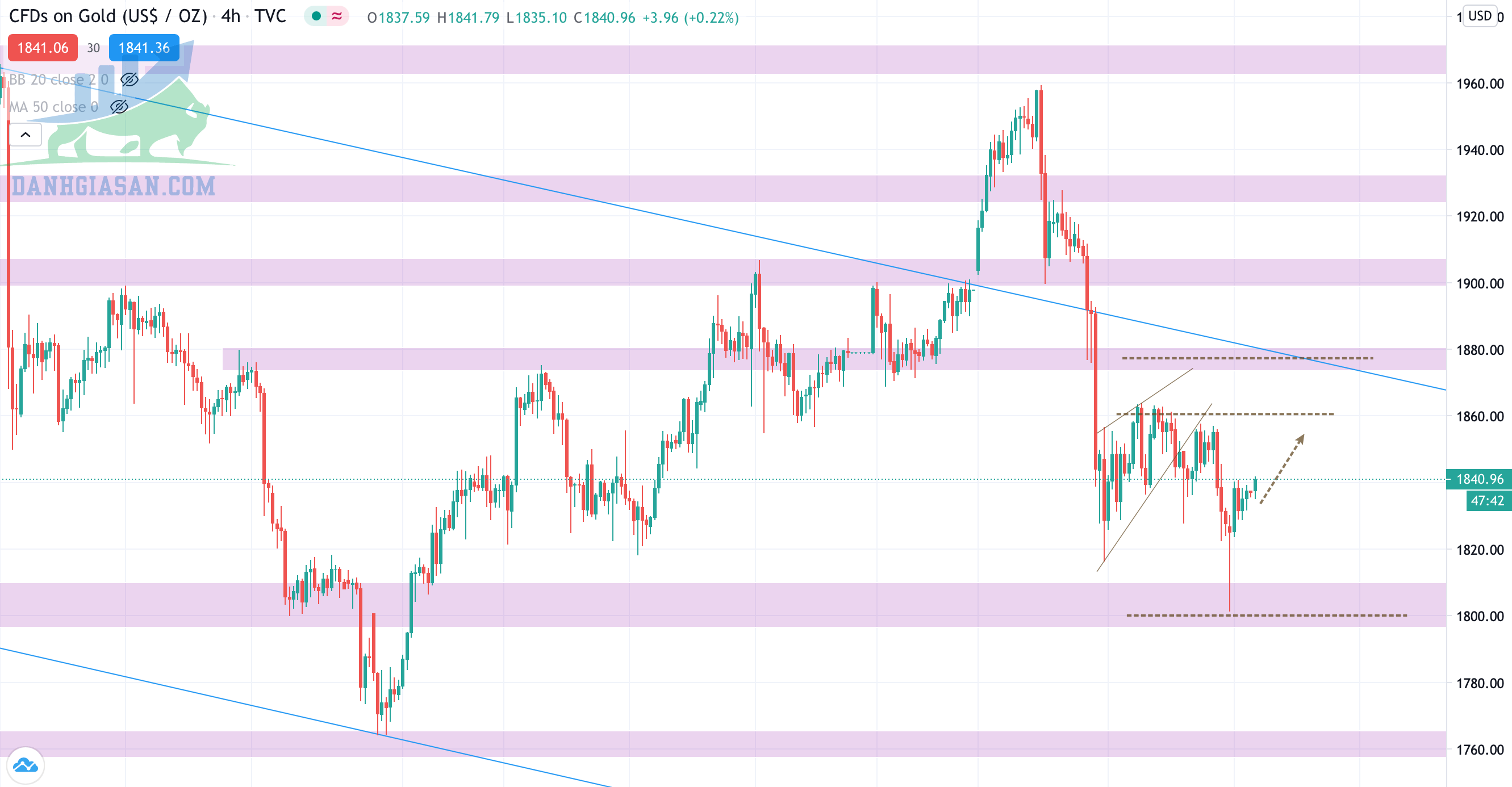1512x787 pixels.
Task: Click the current price label 1840.96
Action: coord(1479,479)
